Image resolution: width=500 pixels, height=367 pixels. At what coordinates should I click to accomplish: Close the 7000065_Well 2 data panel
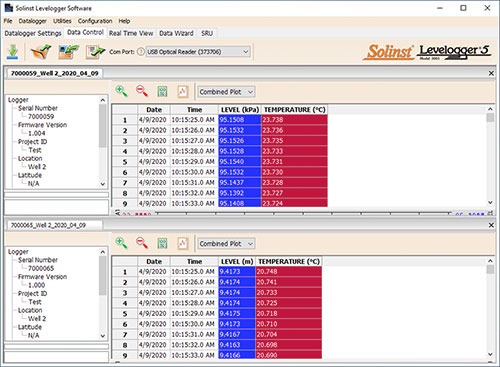click(491, 225)
